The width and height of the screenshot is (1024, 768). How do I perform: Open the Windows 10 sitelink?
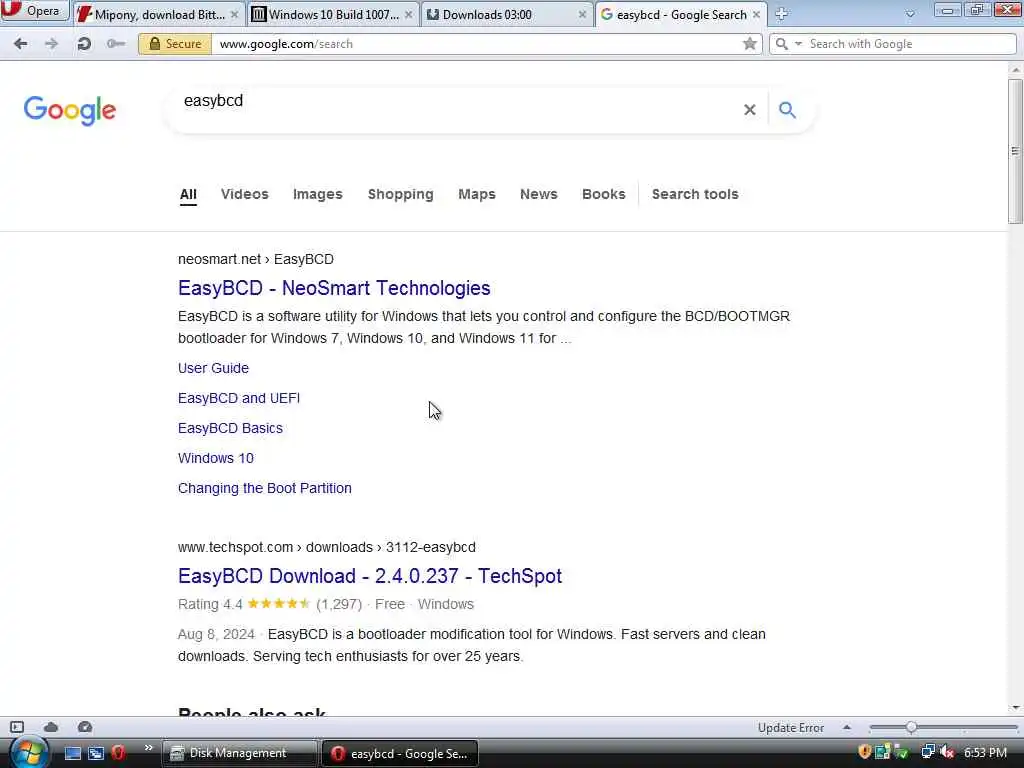click(x=216, y=458)
